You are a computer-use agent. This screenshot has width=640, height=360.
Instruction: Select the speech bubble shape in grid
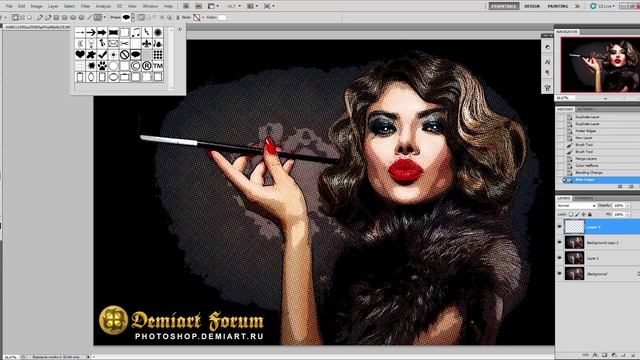136,54
